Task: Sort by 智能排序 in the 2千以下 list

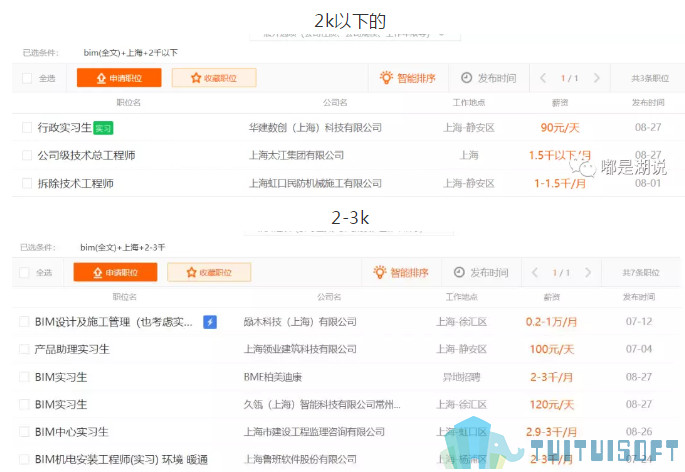Action: click(408, 78)
